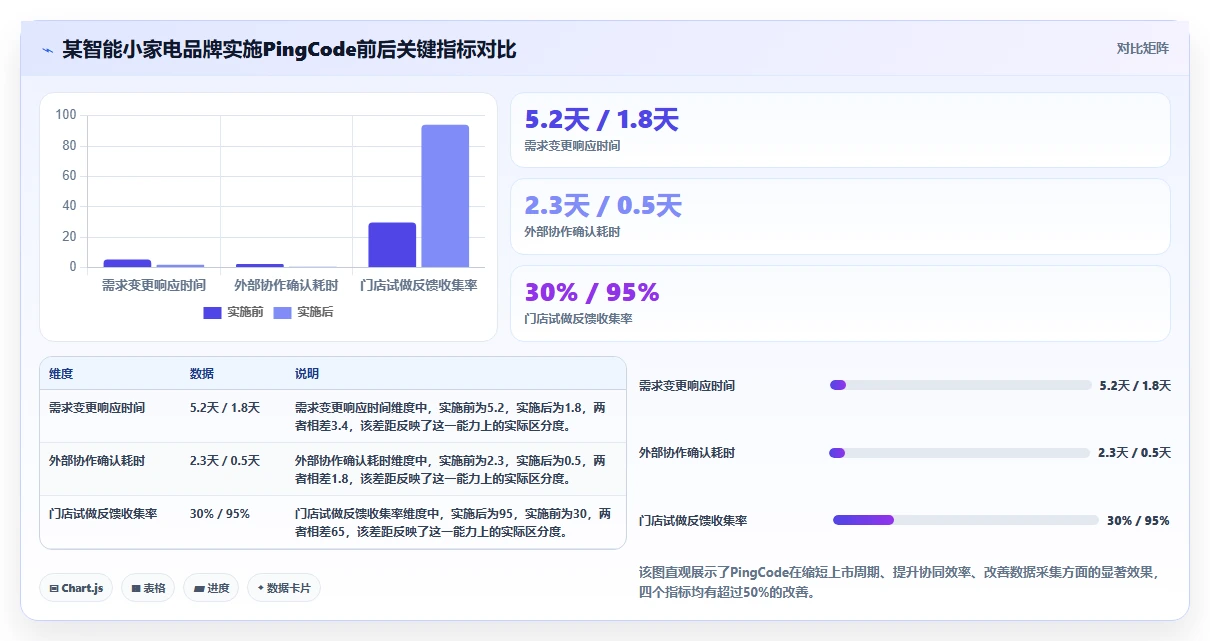Select the 2.3天 / 0.5天 metric card
The width and height of the screenshot is (1210, 641).
pyautogui.click(x=840, y=216)
